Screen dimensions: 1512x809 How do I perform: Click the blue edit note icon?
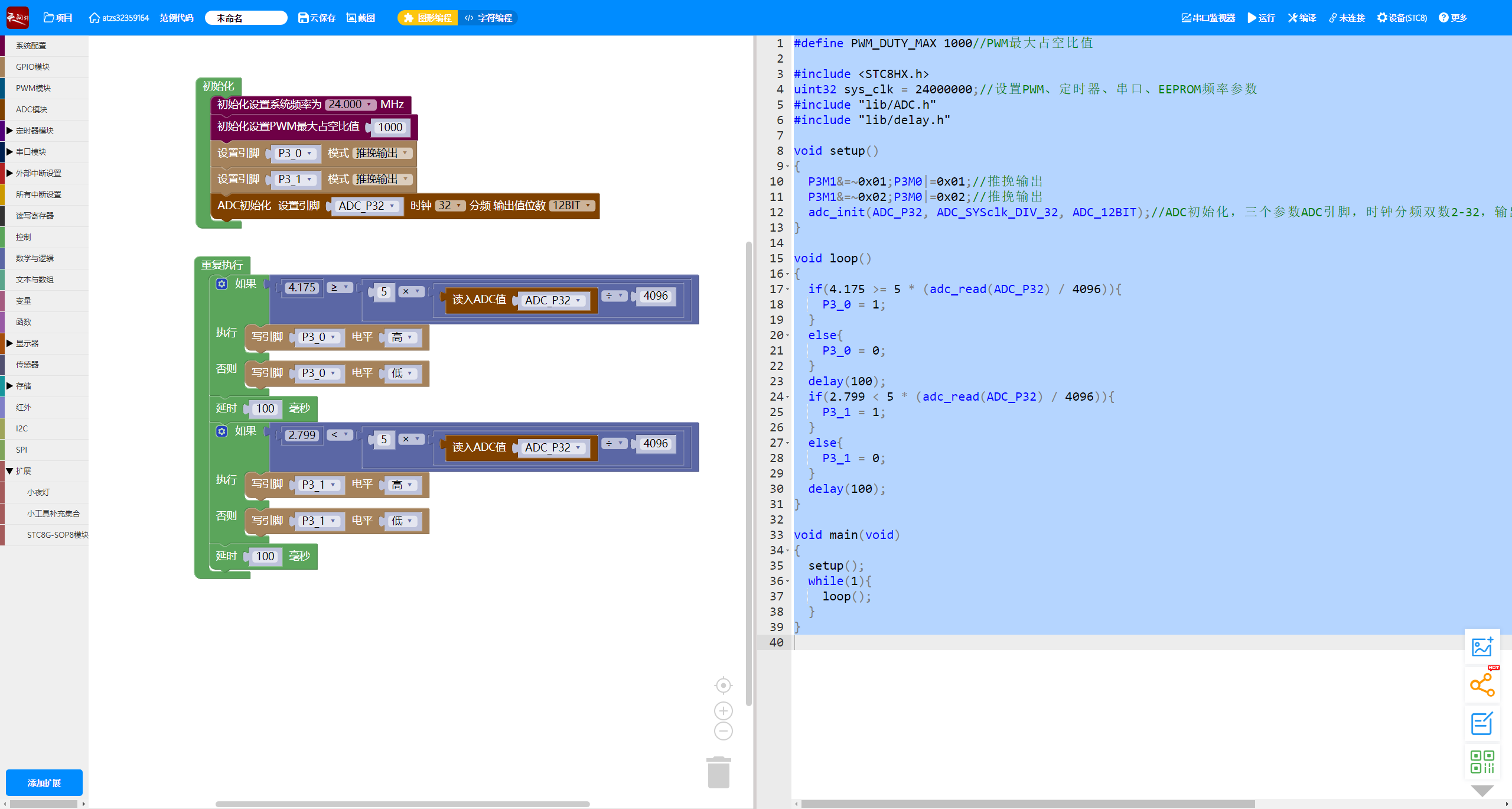[x=1482, y=723]
